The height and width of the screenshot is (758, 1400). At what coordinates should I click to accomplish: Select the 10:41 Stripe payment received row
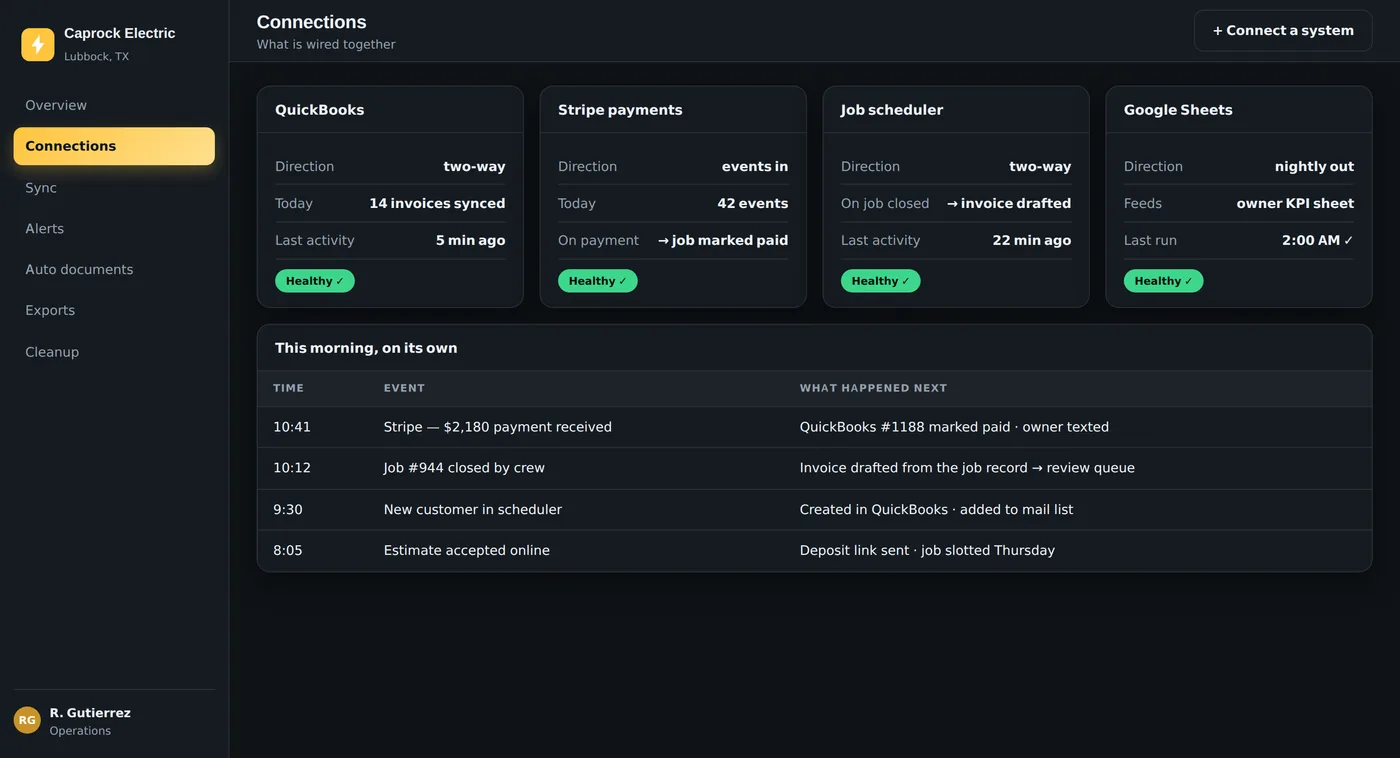click(x=814, y=427)
